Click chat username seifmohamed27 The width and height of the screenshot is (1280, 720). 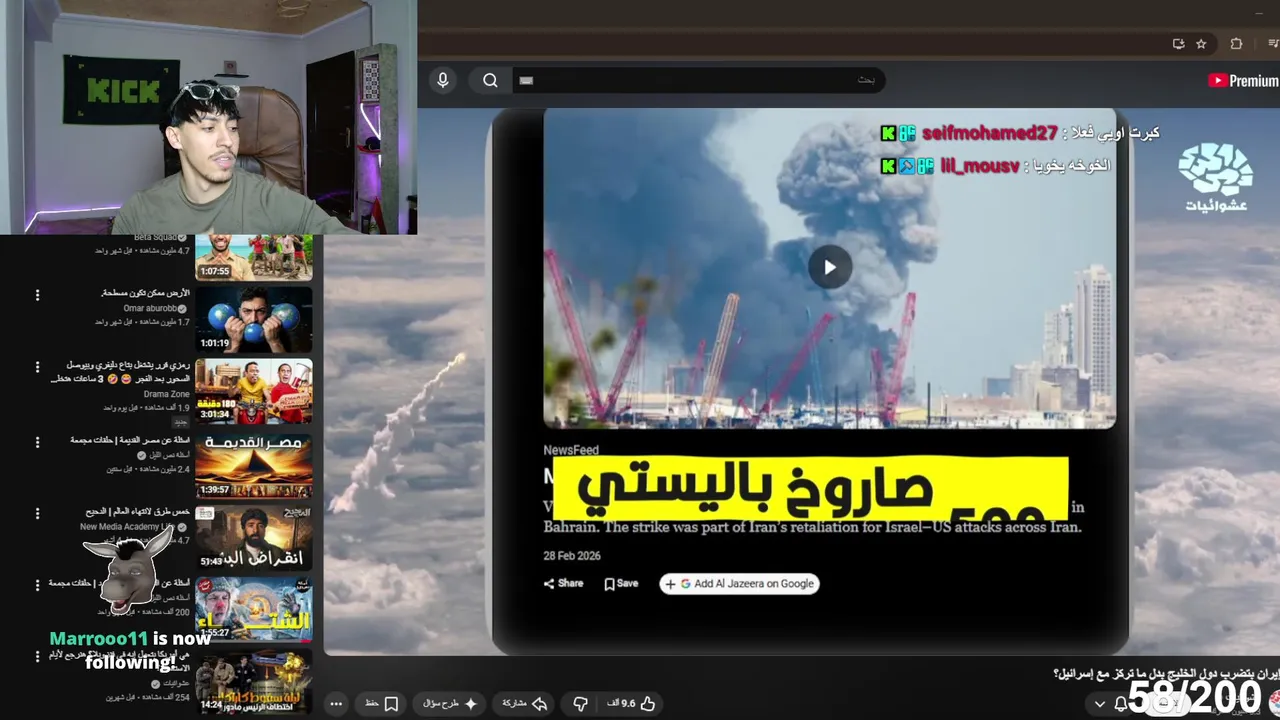click(x=989, y=133)
